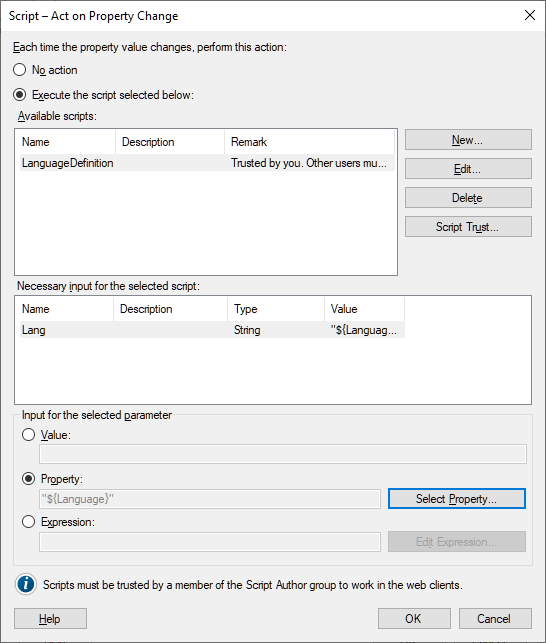This screenshot has height=643, width=546.
Task: Select the Value radio button
Action: coord(28,435)
